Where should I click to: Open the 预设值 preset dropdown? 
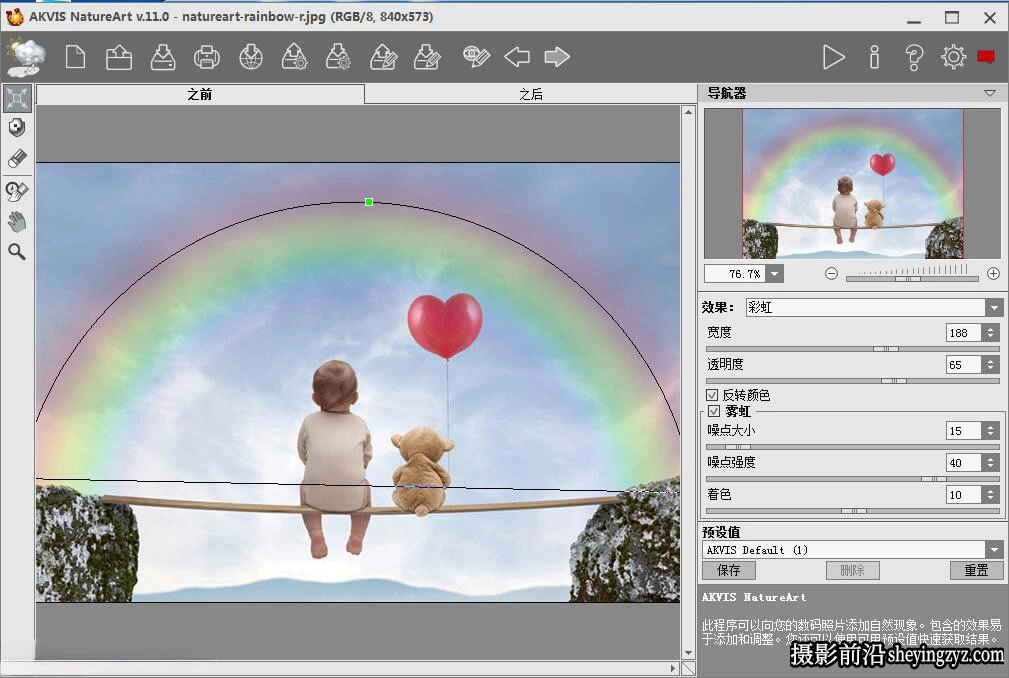click(994, 550)
